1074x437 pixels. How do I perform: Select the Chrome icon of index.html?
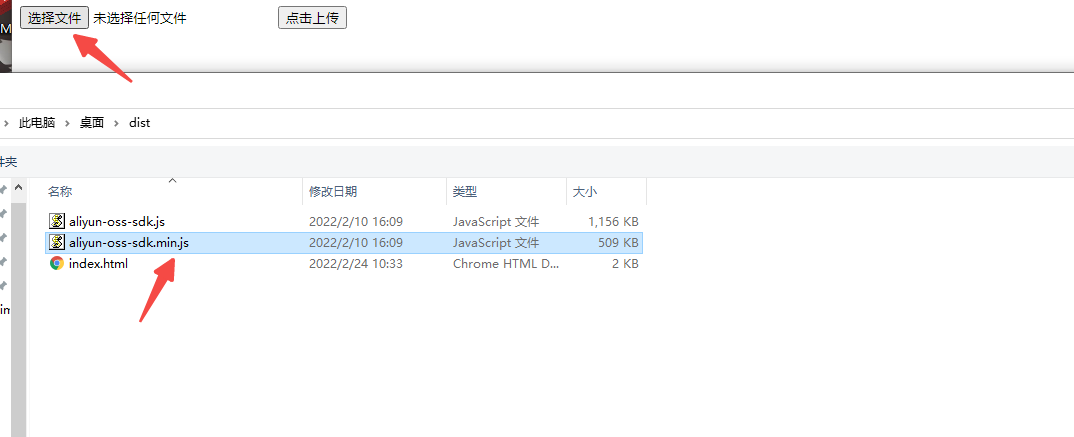(x=57, y=264)
